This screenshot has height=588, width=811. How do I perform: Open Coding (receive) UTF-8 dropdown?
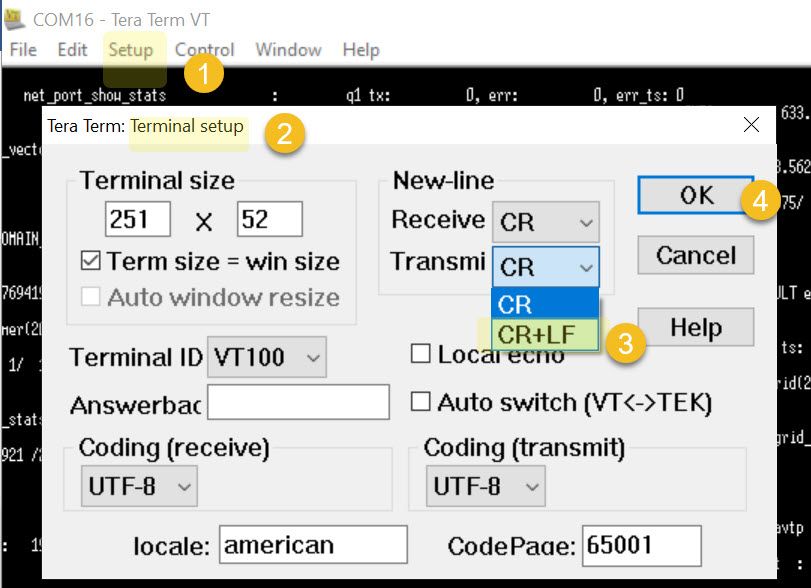point(139,486)
